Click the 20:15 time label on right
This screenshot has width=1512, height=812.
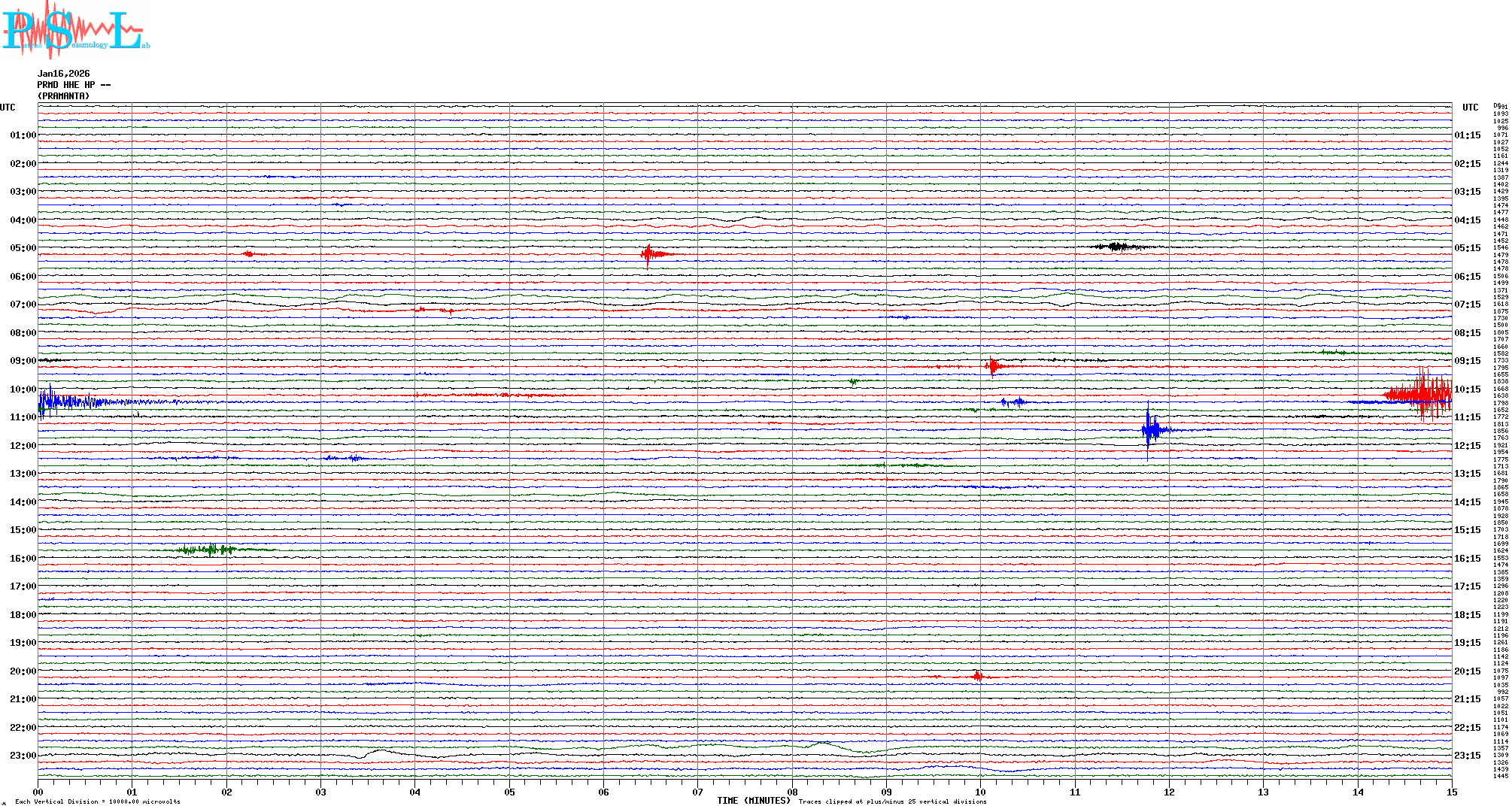tap(1467, 671)
